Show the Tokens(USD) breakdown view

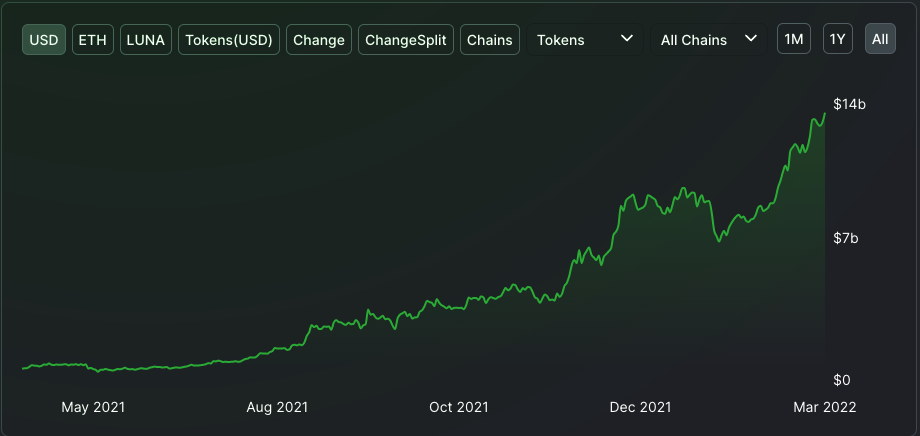point(229,40)
